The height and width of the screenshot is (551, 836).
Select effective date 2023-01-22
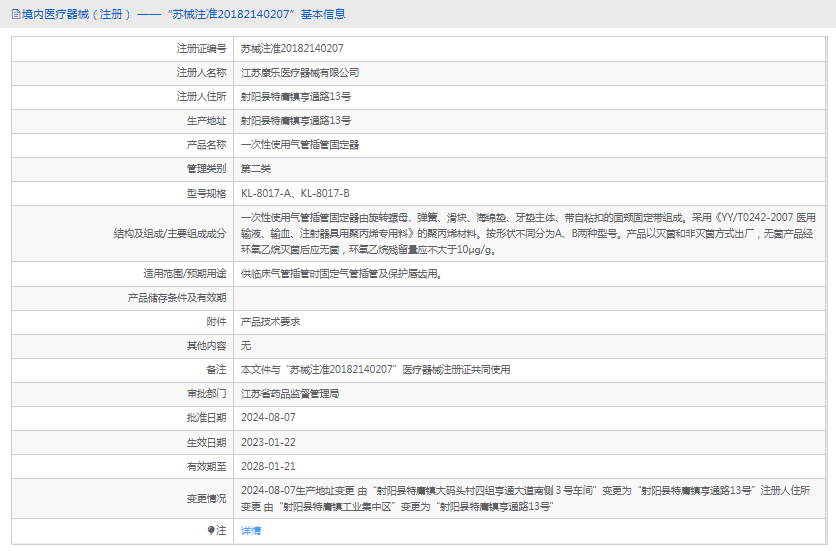point(268,442)
